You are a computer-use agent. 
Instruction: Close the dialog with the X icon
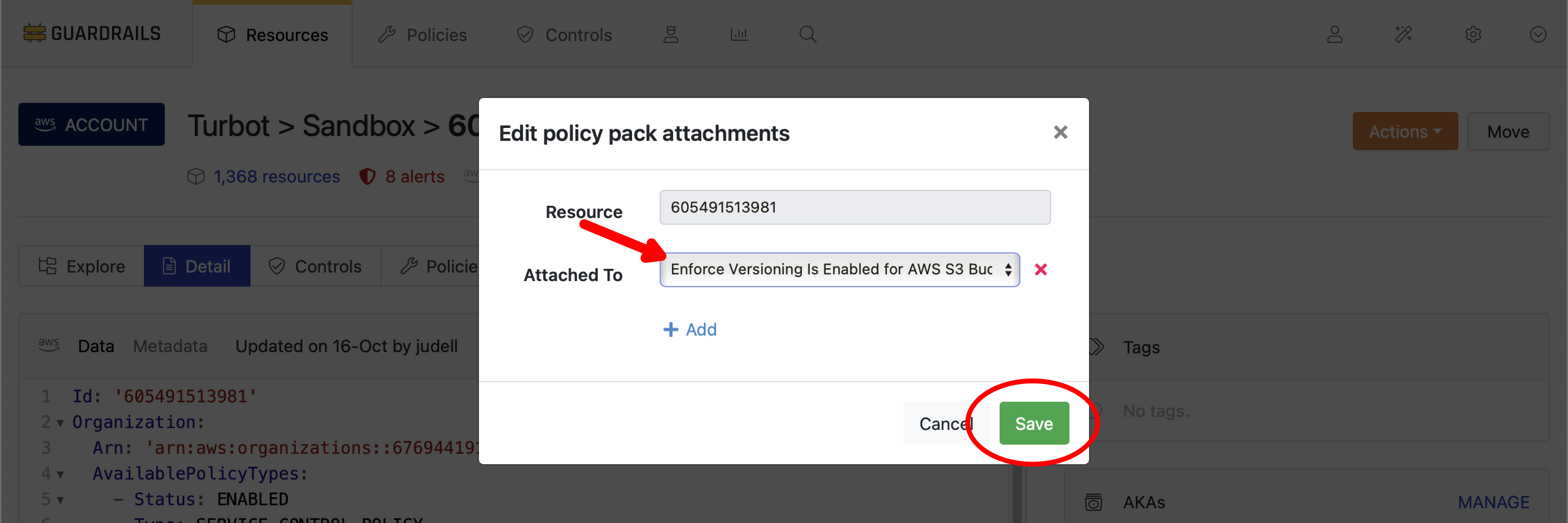1060,132
